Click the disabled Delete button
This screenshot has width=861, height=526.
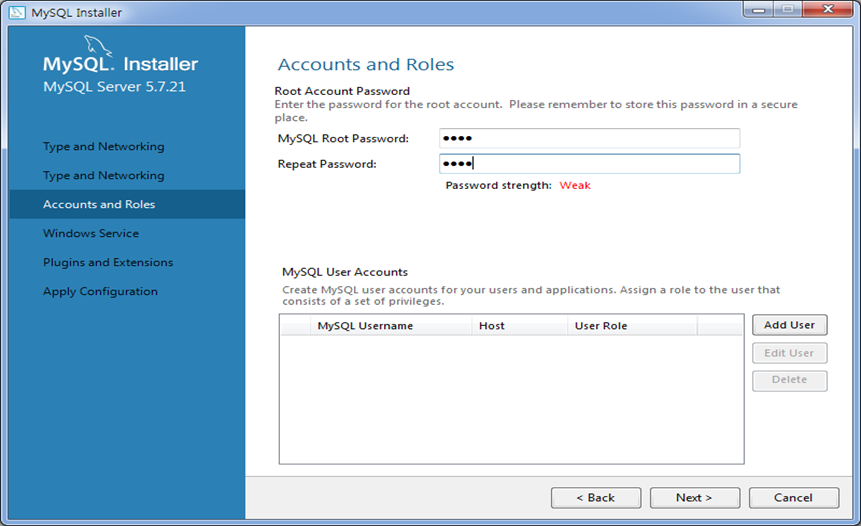click(x=789, y=380)
